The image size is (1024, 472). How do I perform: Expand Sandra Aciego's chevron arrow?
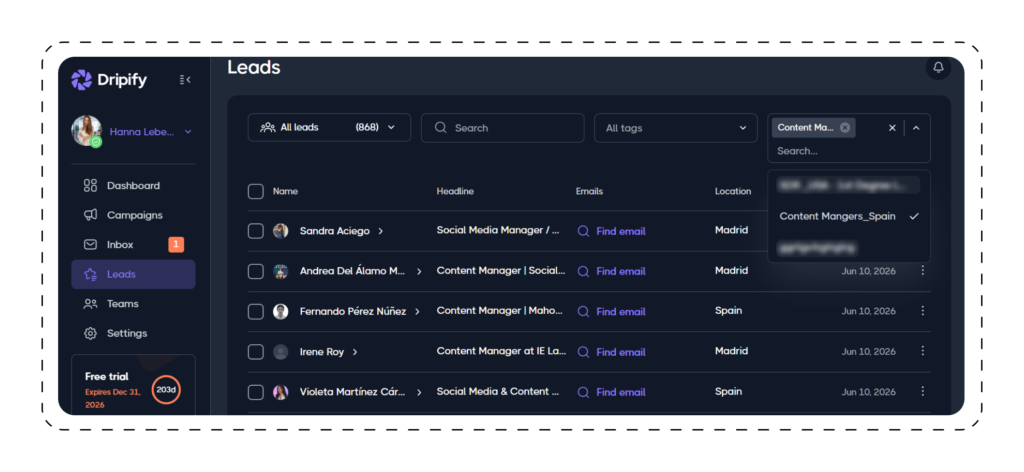click(381, 231)
